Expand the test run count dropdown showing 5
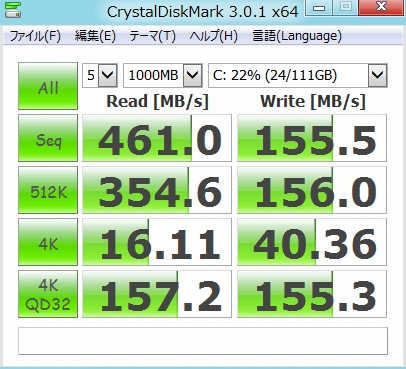This screenshot has height=369, width=406. [100, 75]
